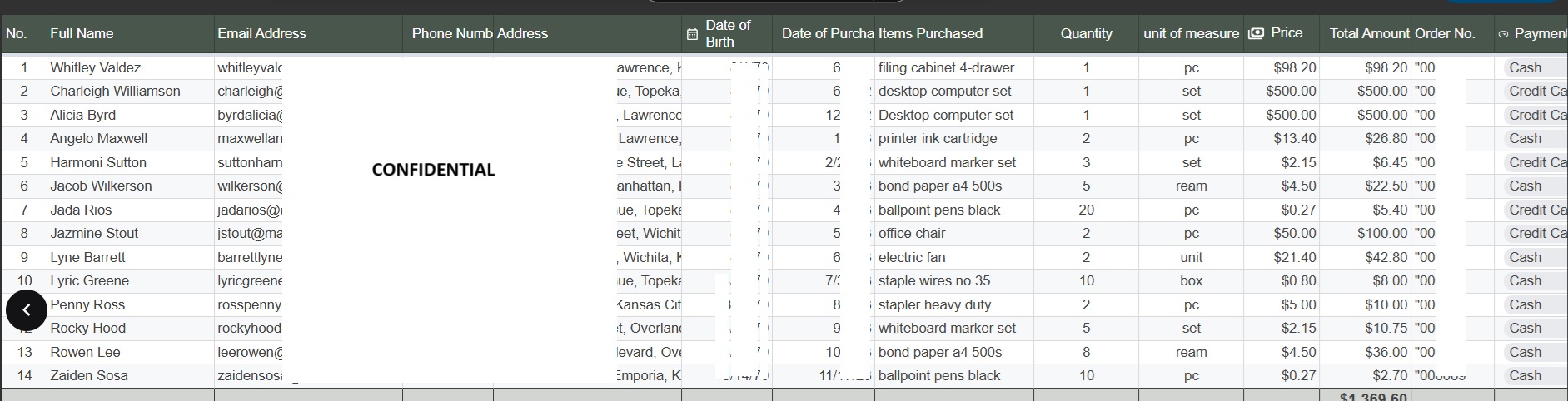
Task: Click the Quantity column header
Action: pos(1086,33)
